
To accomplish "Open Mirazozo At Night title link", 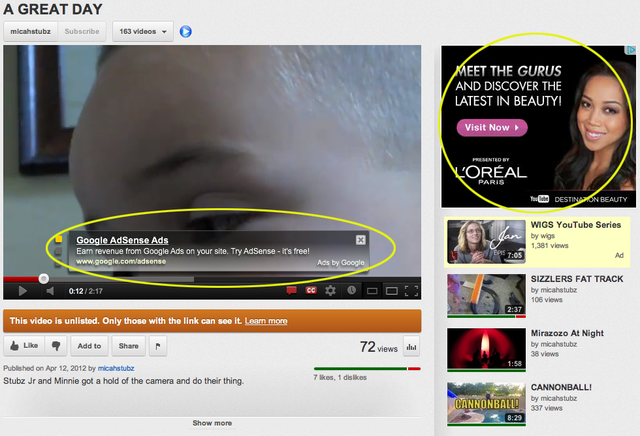I will pyautogui.click(x=567, y=333).
